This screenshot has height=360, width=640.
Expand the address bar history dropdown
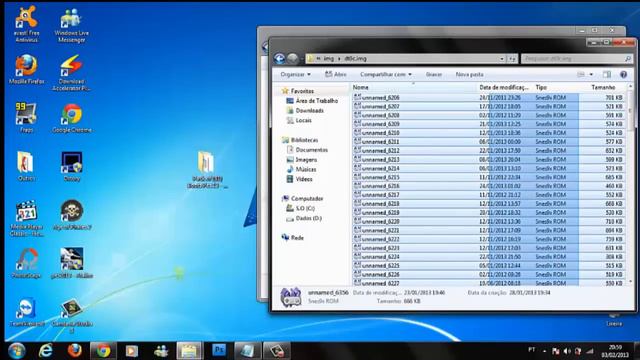pos(502,59)
